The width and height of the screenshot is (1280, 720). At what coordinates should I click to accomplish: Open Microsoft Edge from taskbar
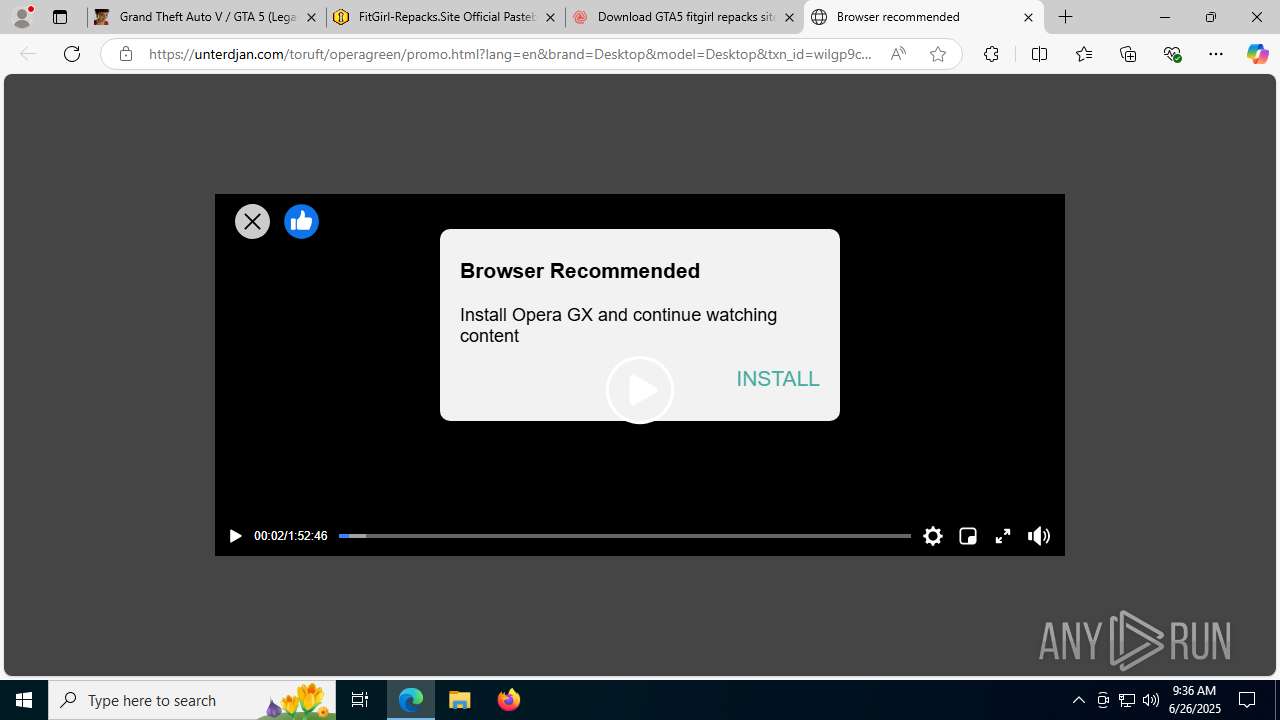(x=411, y=700)
